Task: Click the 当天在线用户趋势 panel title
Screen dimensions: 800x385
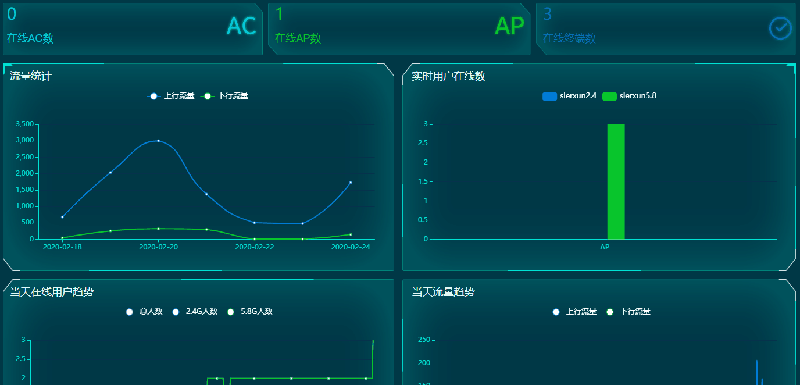Action: (52, 292)
